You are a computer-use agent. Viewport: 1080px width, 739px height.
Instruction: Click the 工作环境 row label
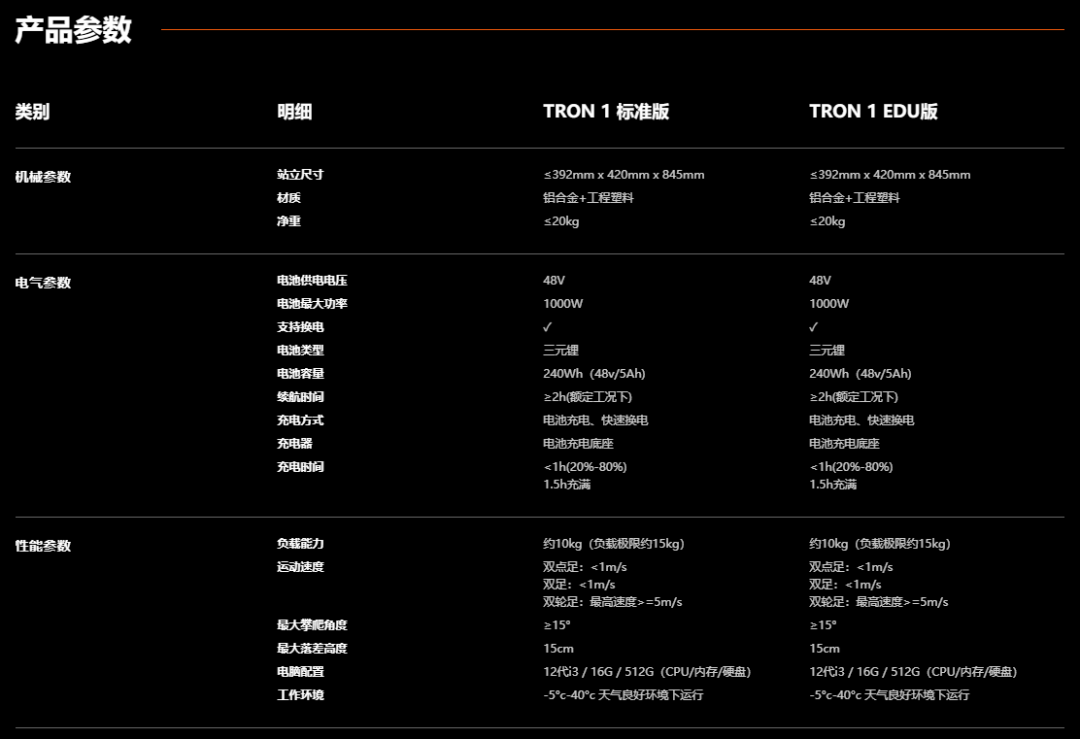(x=300, y=696)
